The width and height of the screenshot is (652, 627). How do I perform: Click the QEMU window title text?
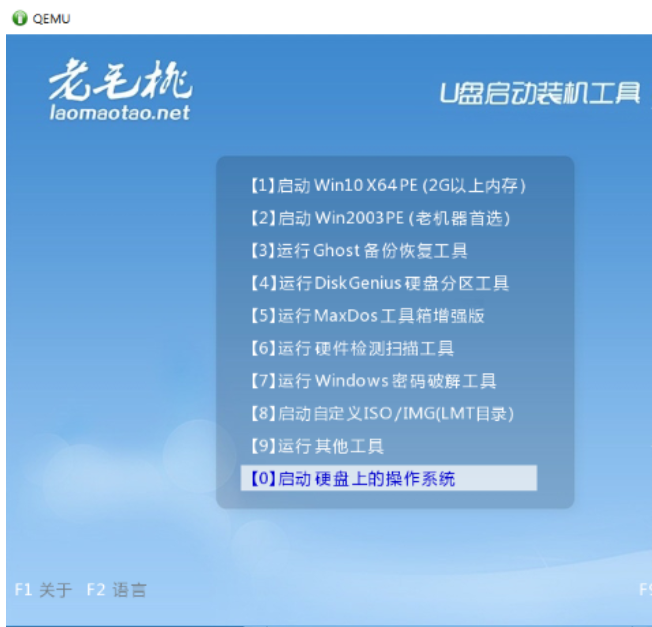(x=52, y=19)
